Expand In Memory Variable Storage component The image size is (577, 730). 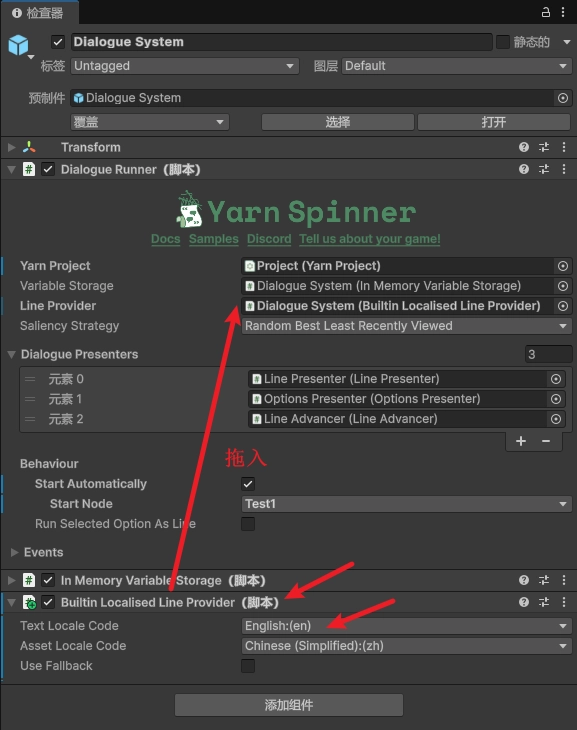[x=12, y=580]
